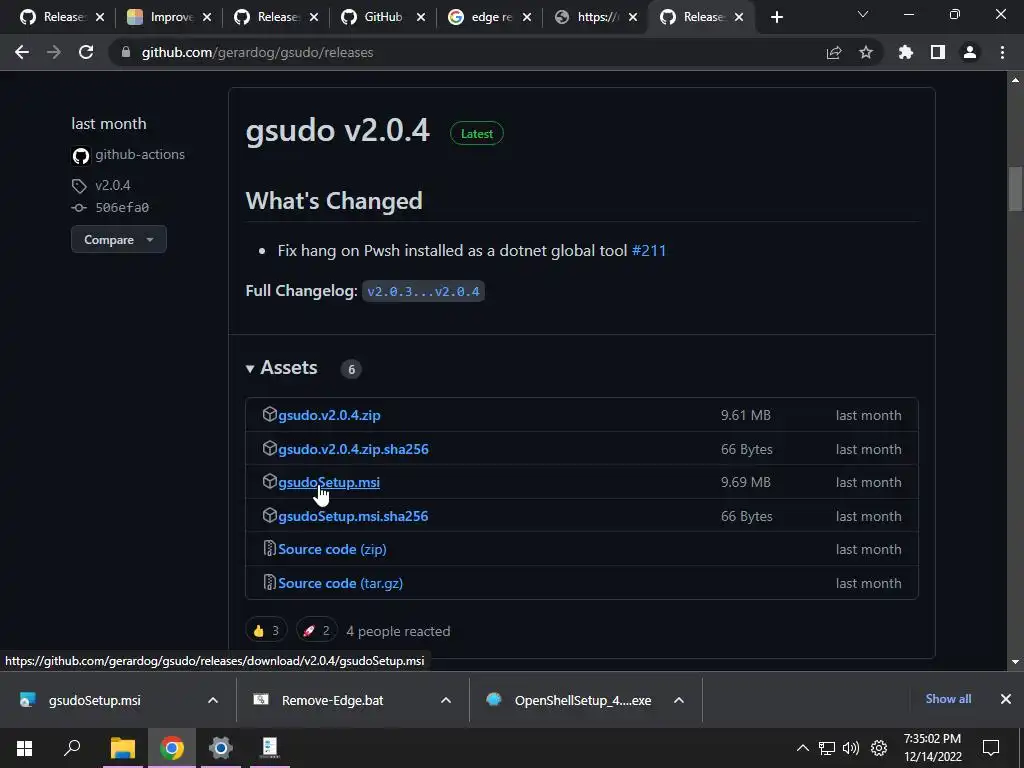Open the v2.0.4 tag link
This screenshot has width=1024, height=768.
(x=113, y=185)
